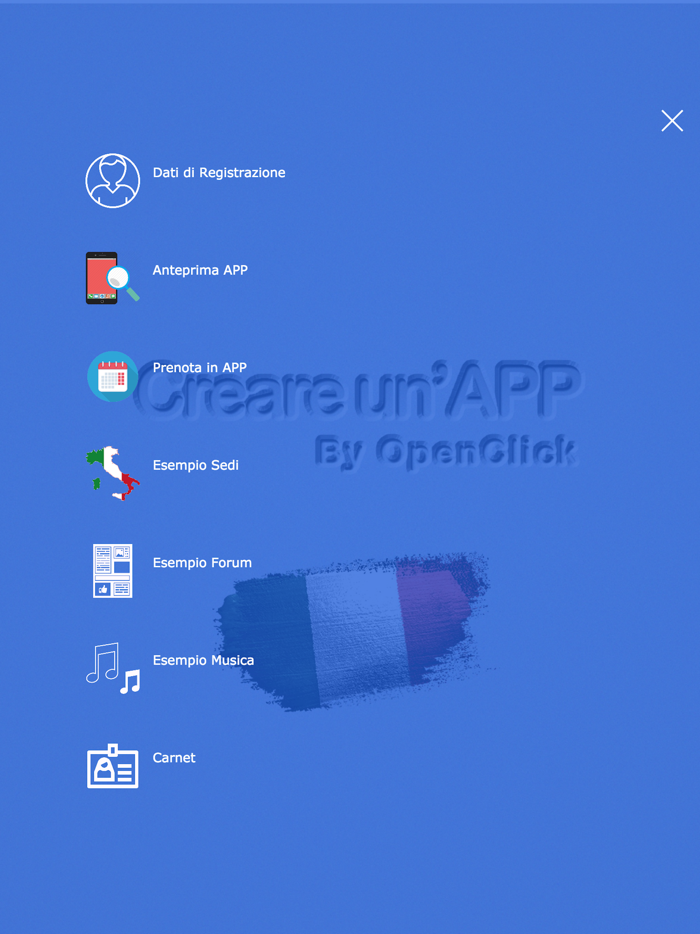Click the user profile icon for Dati di Registrazione
Screen dimensions: 700x934
(x=113, y=180)
